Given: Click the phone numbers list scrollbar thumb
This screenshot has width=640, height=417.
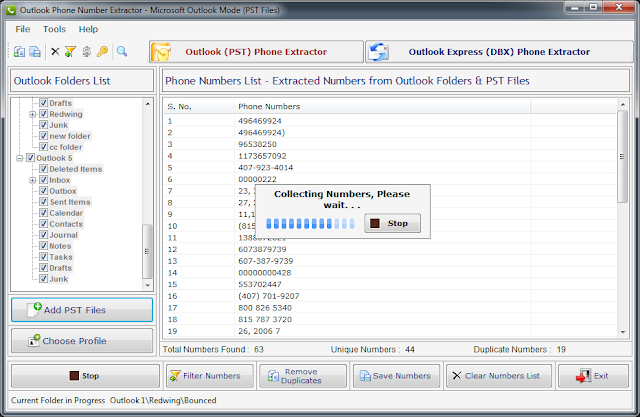Looking at the screenshot, I should coord(622,157).
